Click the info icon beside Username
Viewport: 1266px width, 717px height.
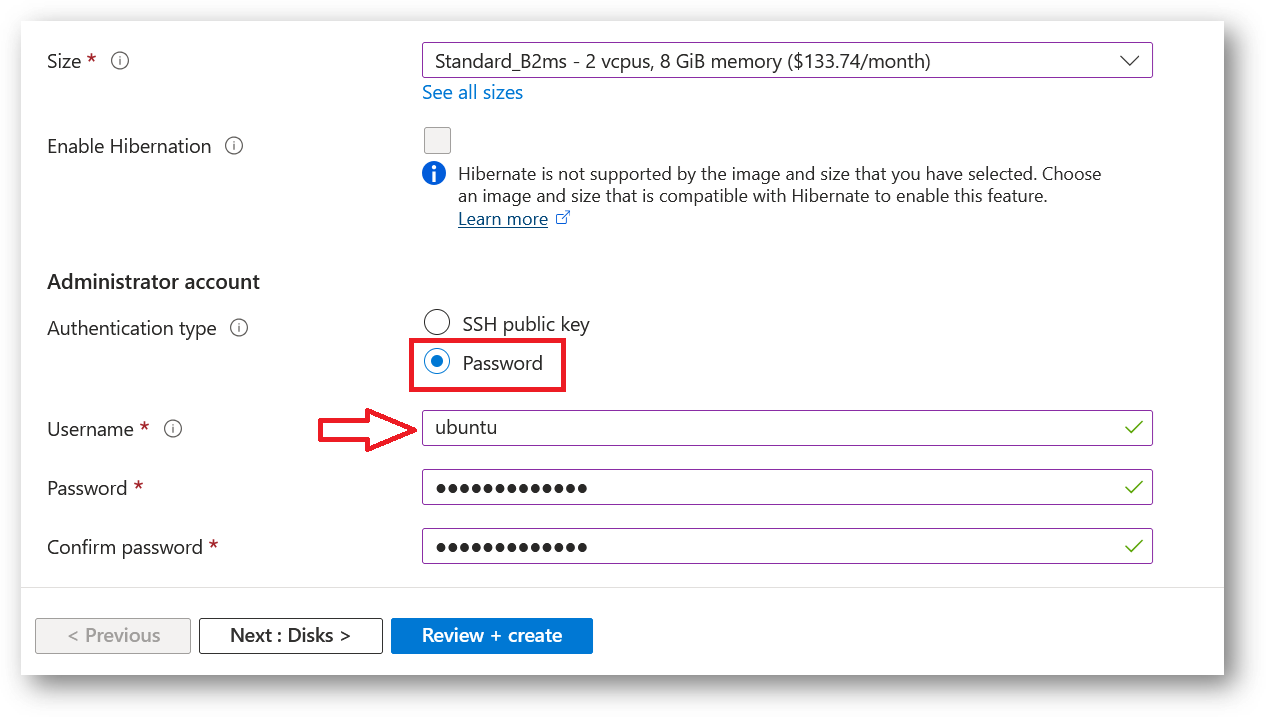[173, 429]
